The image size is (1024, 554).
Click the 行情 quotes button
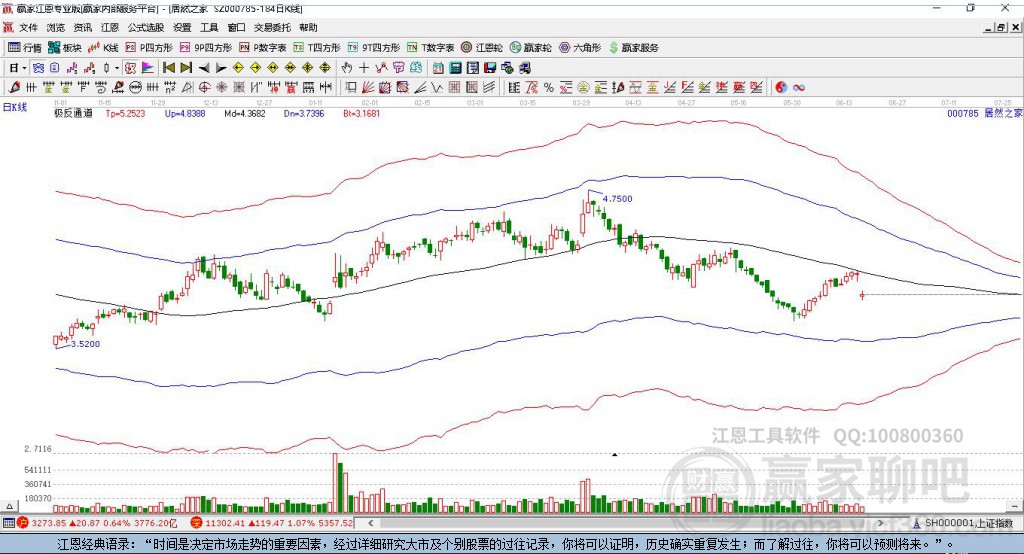(25, 48)
